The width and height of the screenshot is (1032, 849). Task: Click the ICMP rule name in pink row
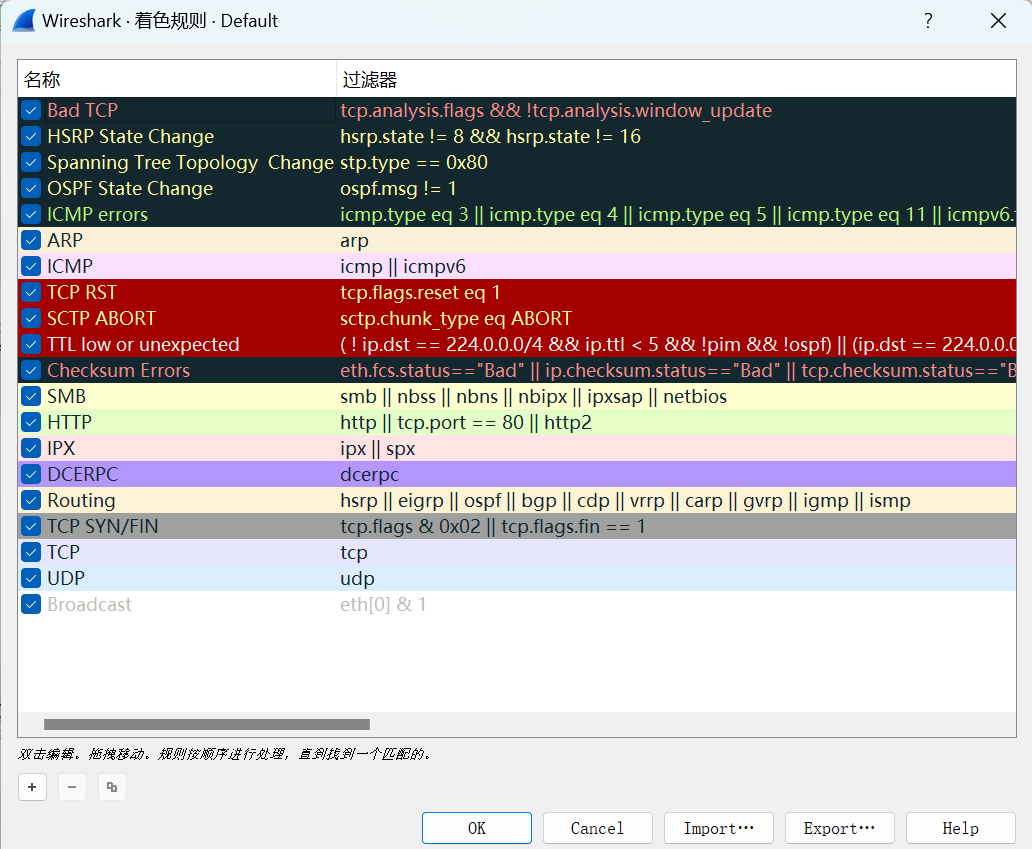(70, 266)
